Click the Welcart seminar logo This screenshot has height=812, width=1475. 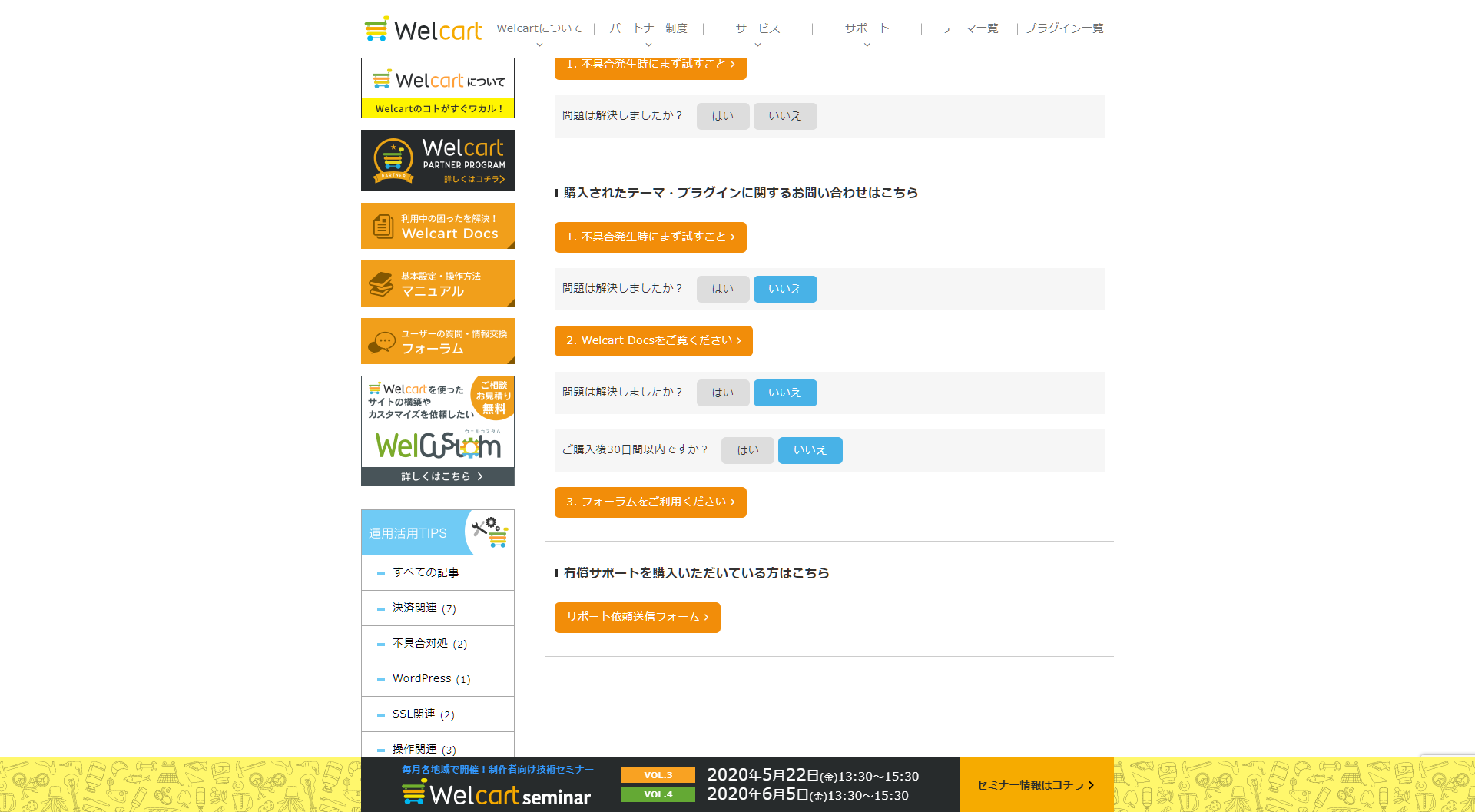[x=496, y=794]
